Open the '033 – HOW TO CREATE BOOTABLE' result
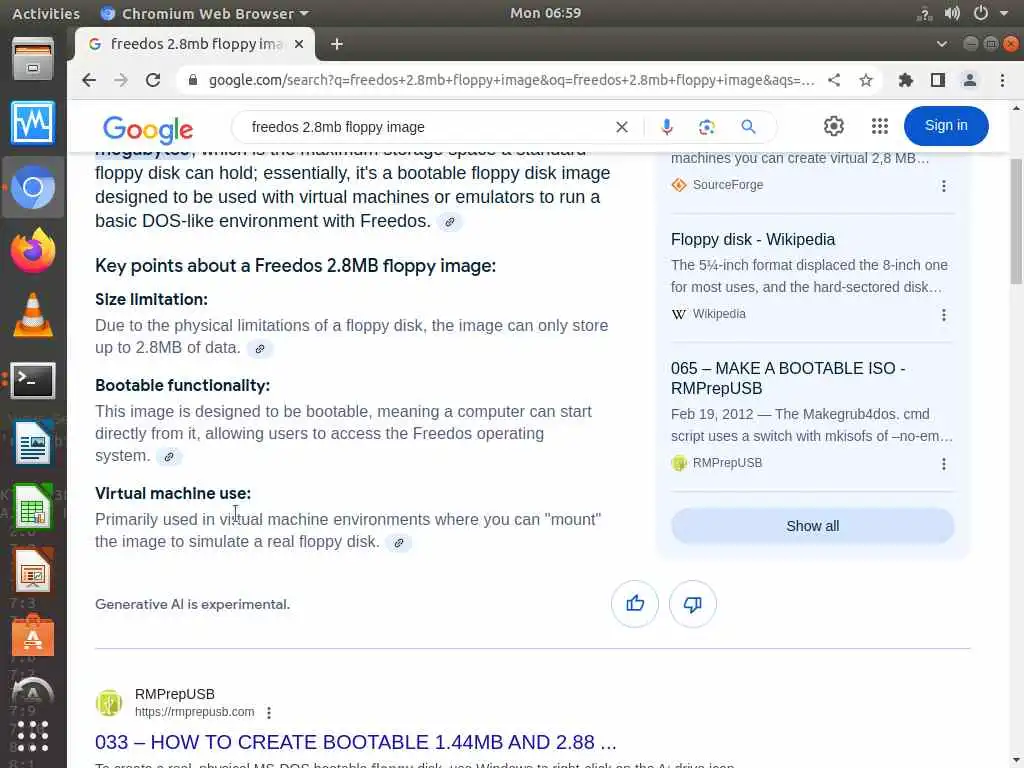The image size is (1024, 768). [x=356, y=742]
